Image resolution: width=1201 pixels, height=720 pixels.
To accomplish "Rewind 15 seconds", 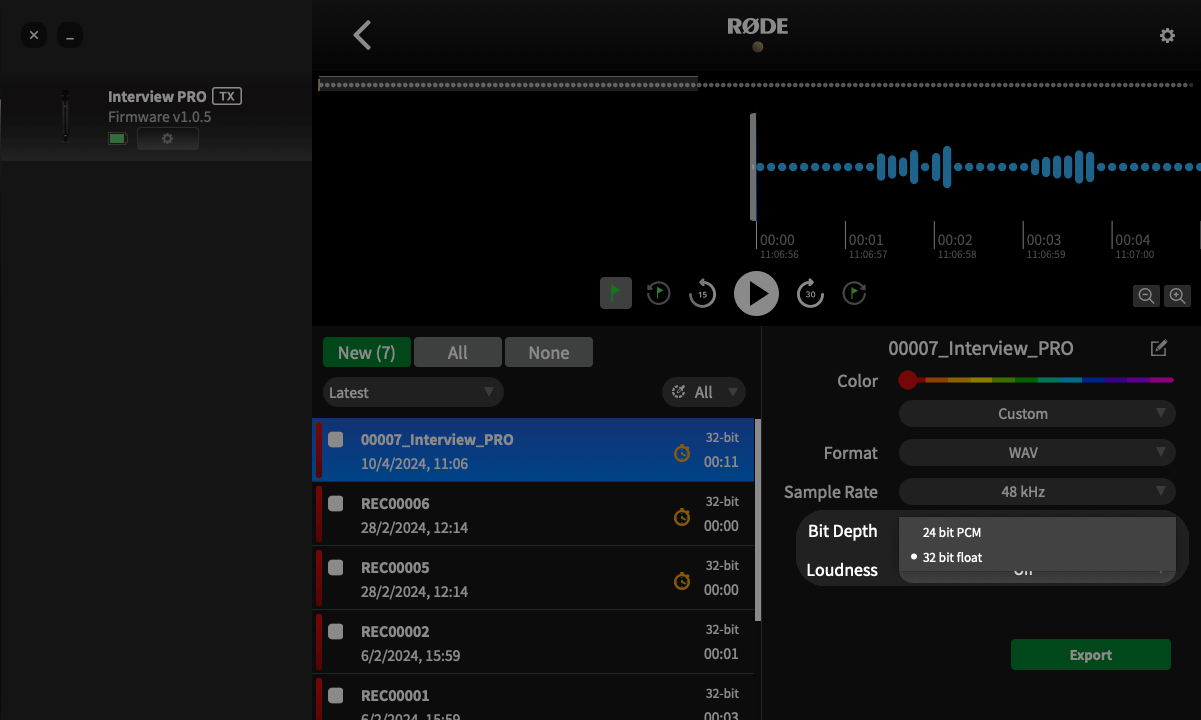I will [x=703, y=293].
